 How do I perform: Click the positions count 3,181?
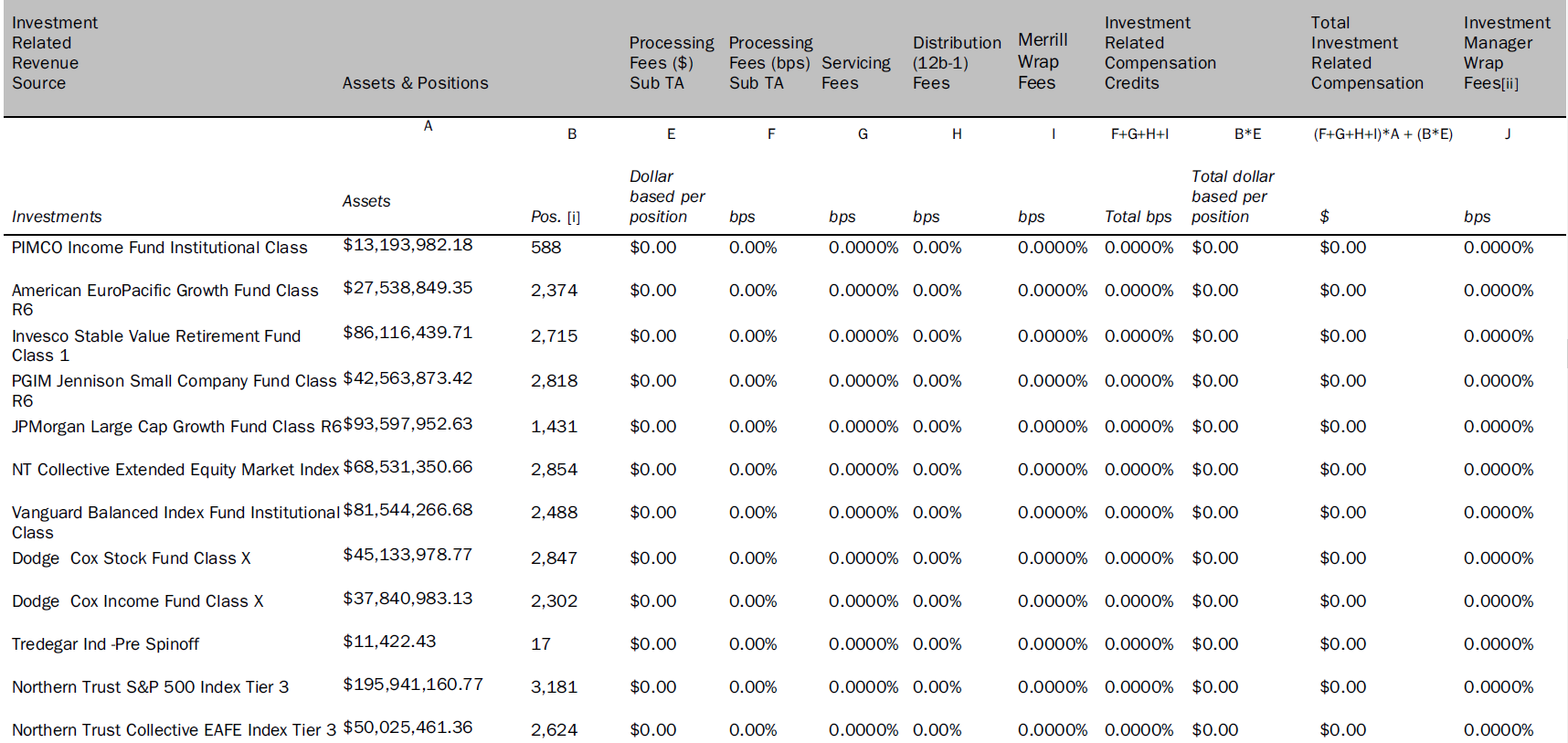click(x=555, y=687)
